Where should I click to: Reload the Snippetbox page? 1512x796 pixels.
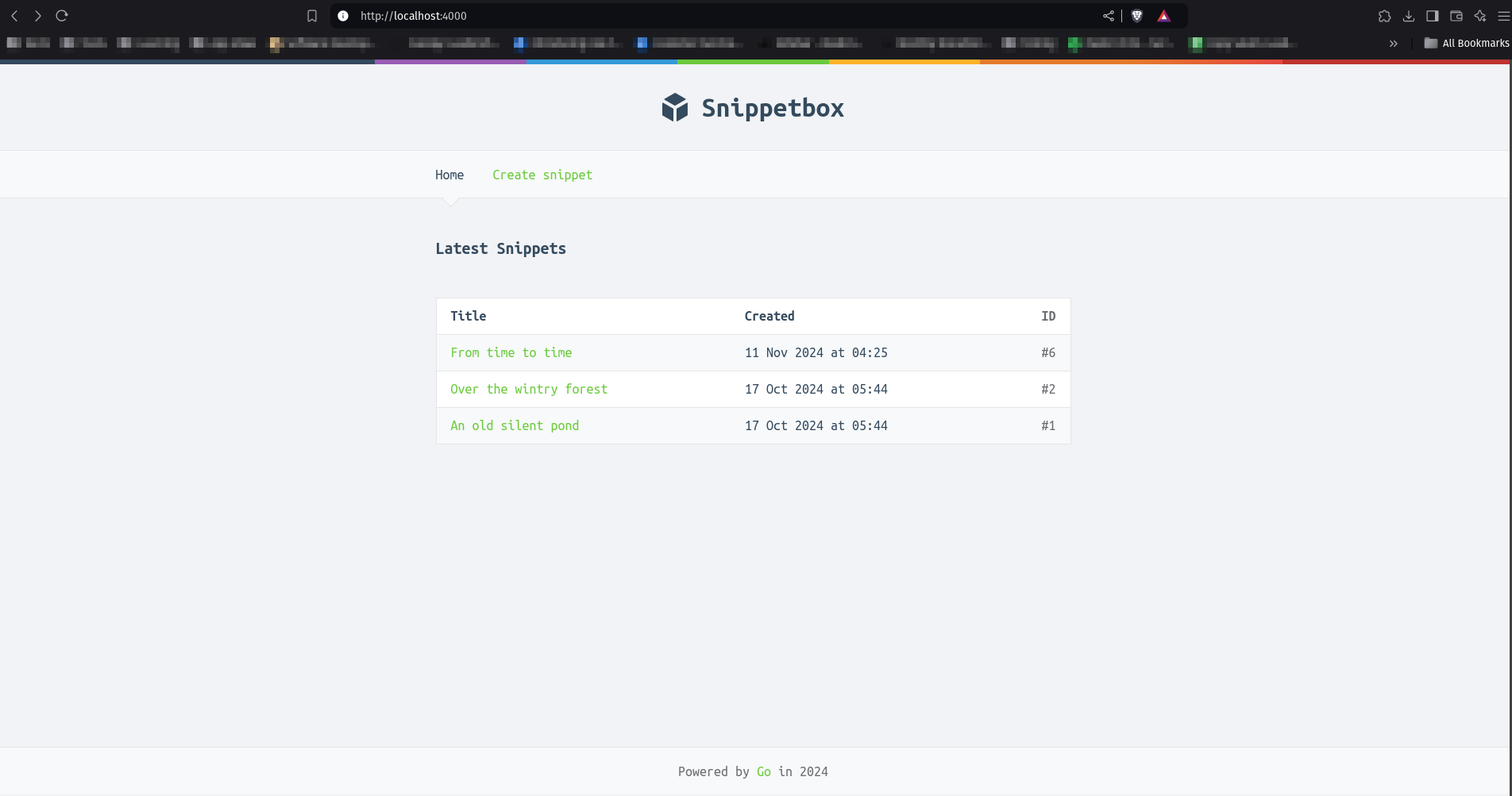click(x=61, y=15)
